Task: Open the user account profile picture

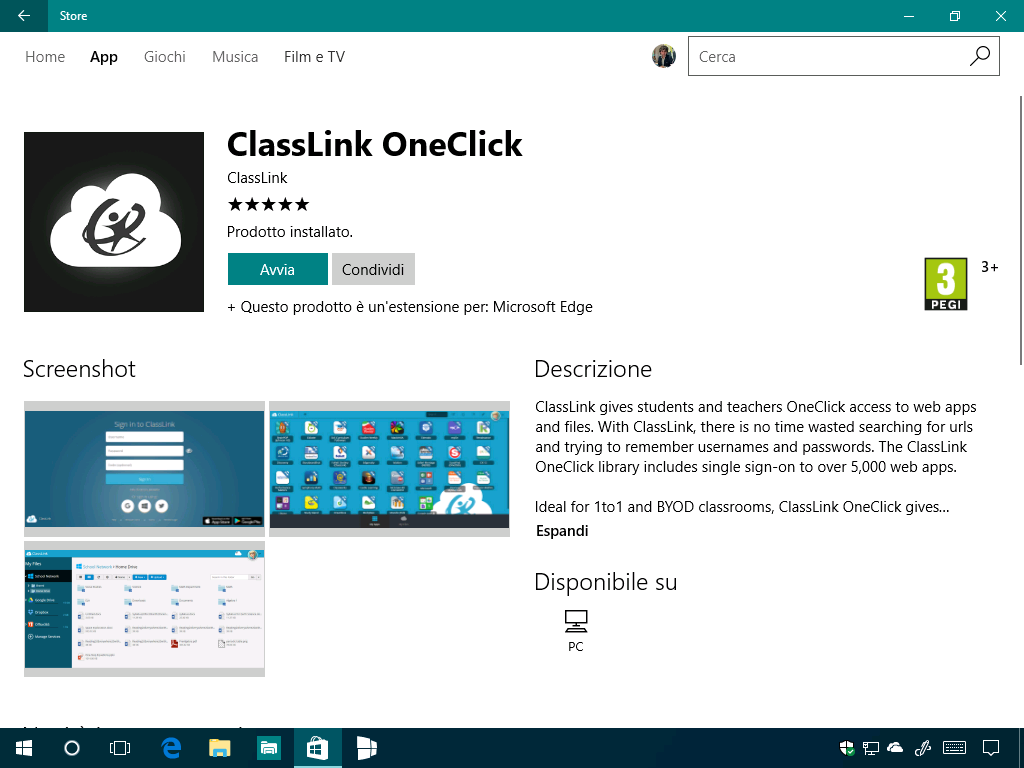Action: pos(664,56)
